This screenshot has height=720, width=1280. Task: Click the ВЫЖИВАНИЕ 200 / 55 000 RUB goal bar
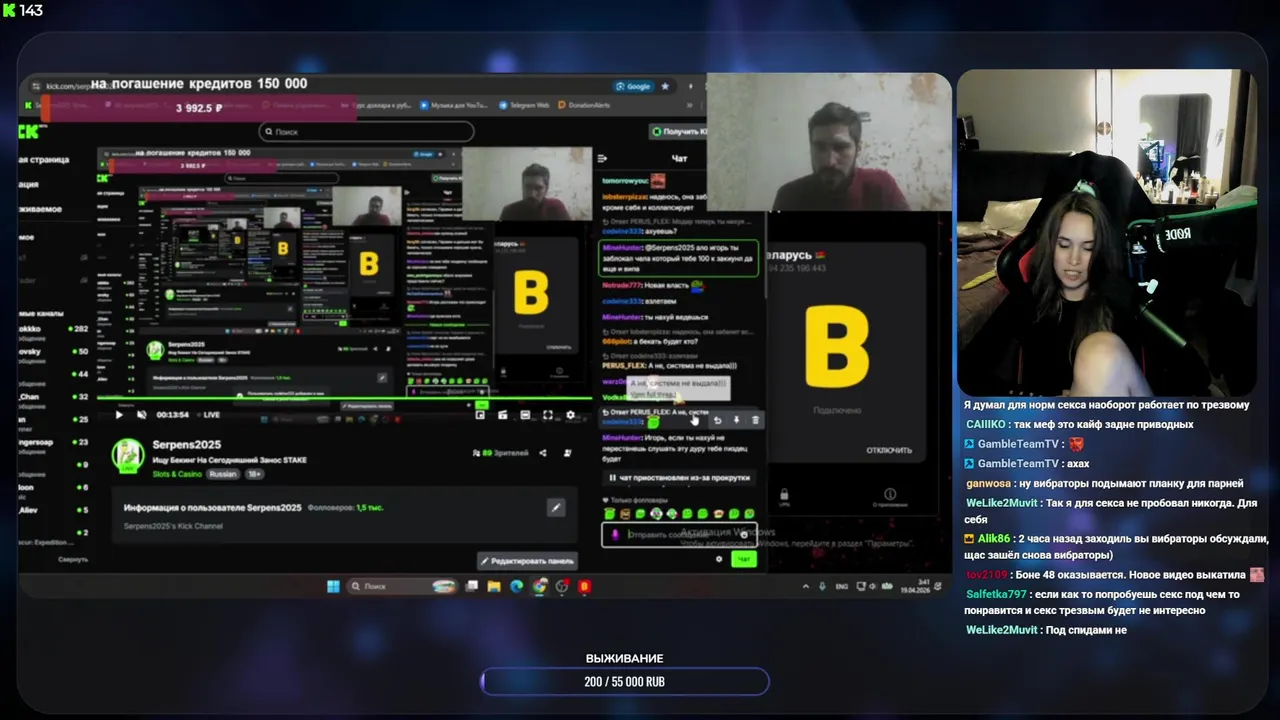pos(625,682)
